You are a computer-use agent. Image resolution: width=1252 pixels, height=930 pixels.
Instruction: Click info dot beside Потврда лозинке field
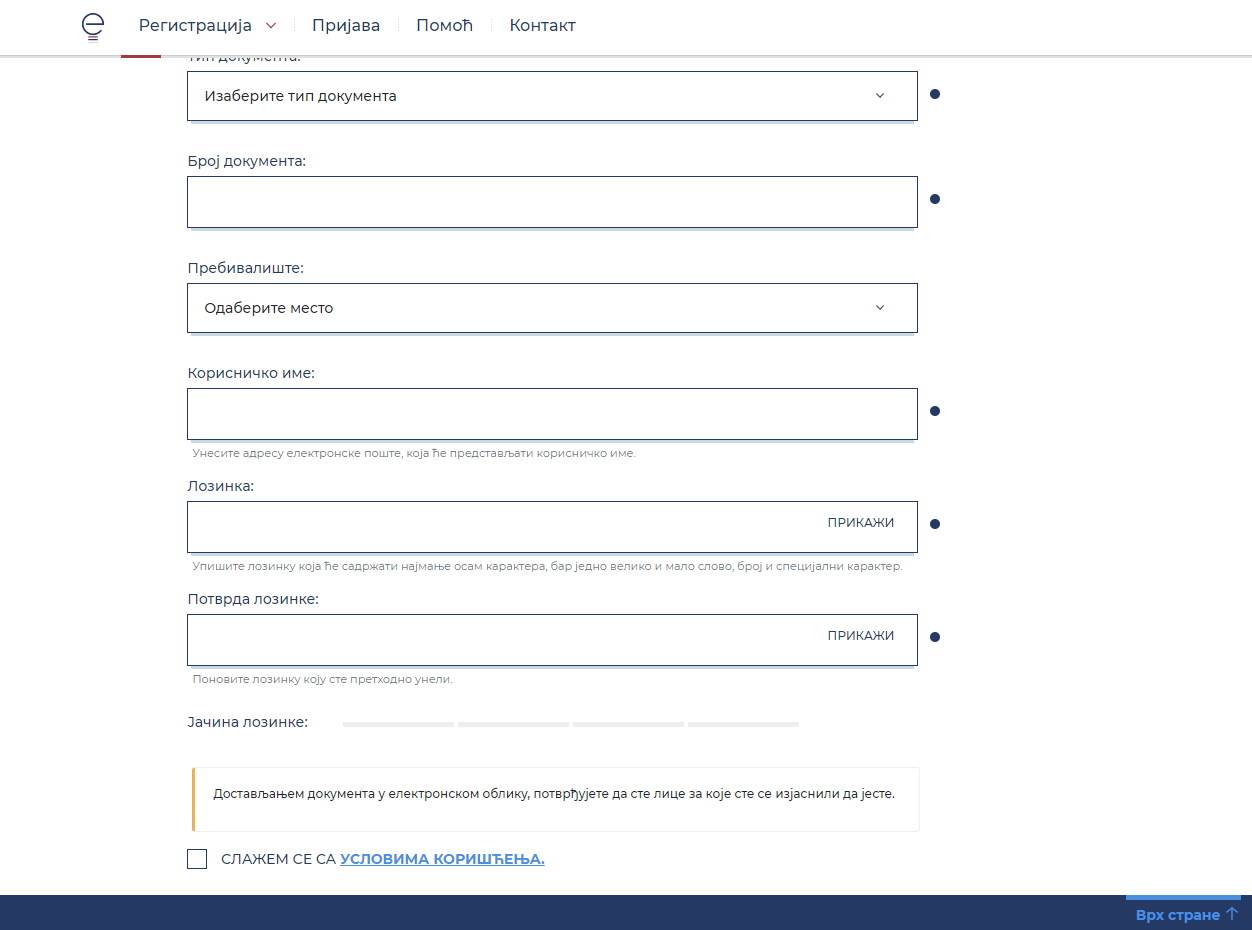point(935,637)
